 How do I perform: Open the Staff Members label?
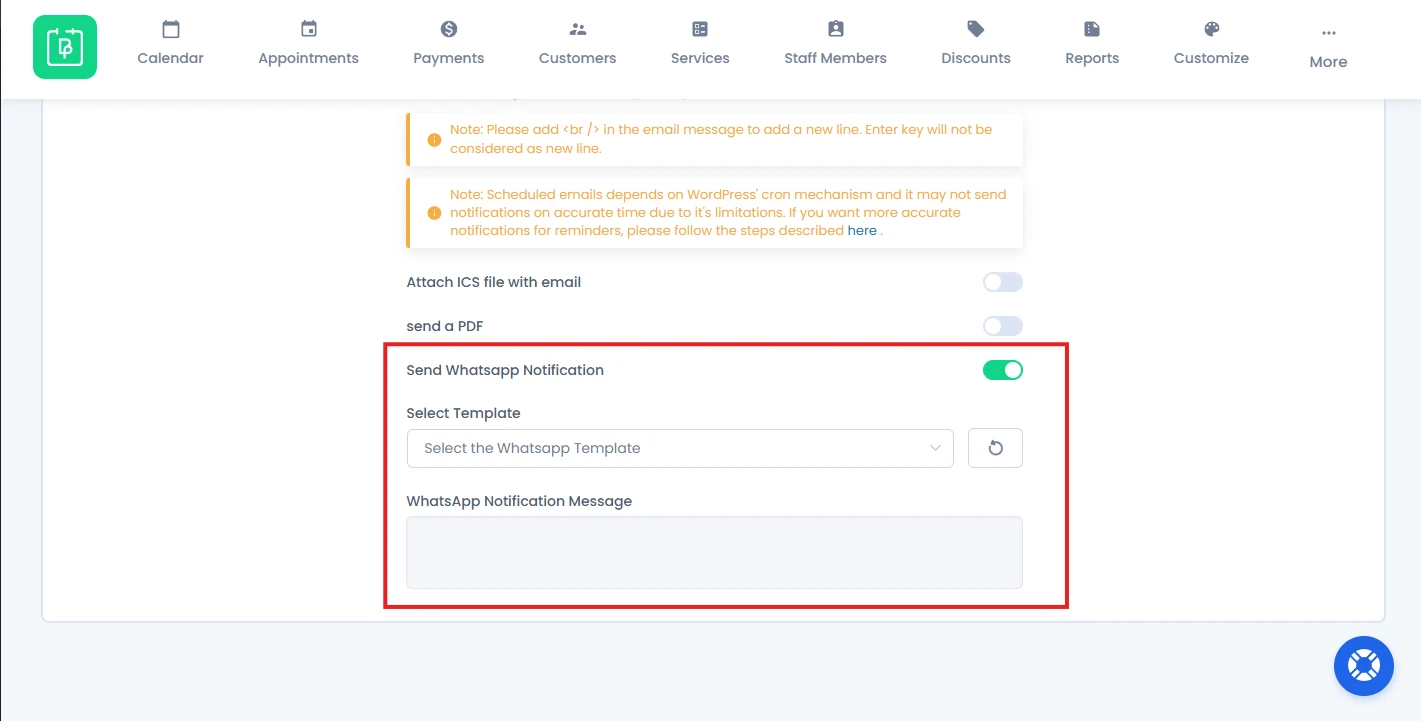coord(836,58)
